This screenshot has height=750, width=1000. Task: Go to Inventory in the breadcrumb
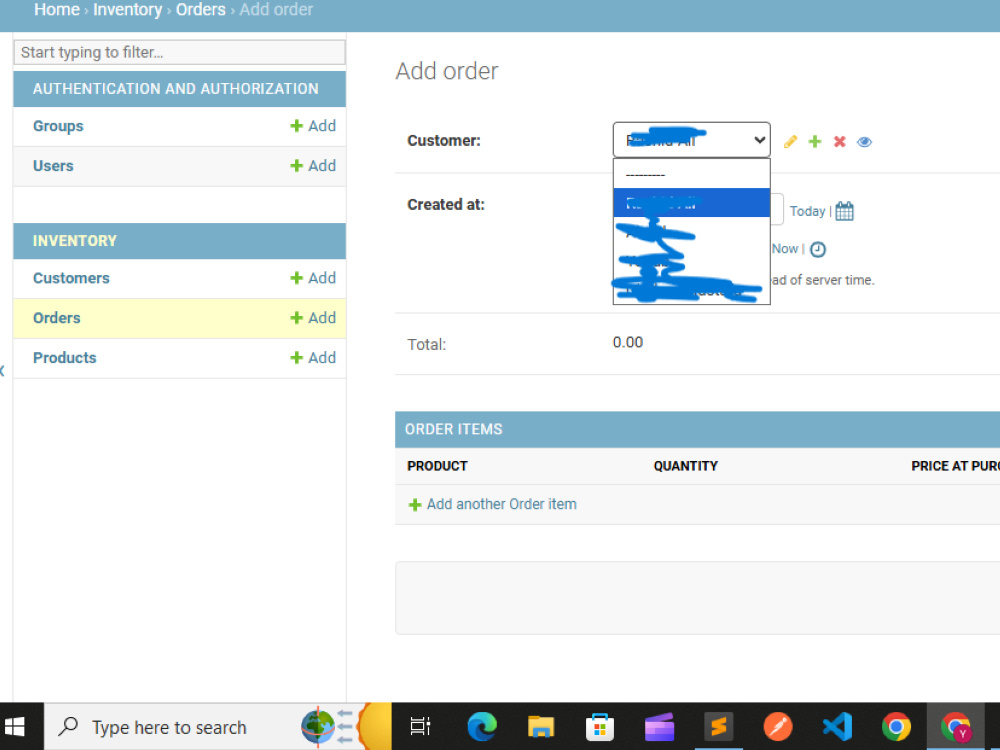128,10
